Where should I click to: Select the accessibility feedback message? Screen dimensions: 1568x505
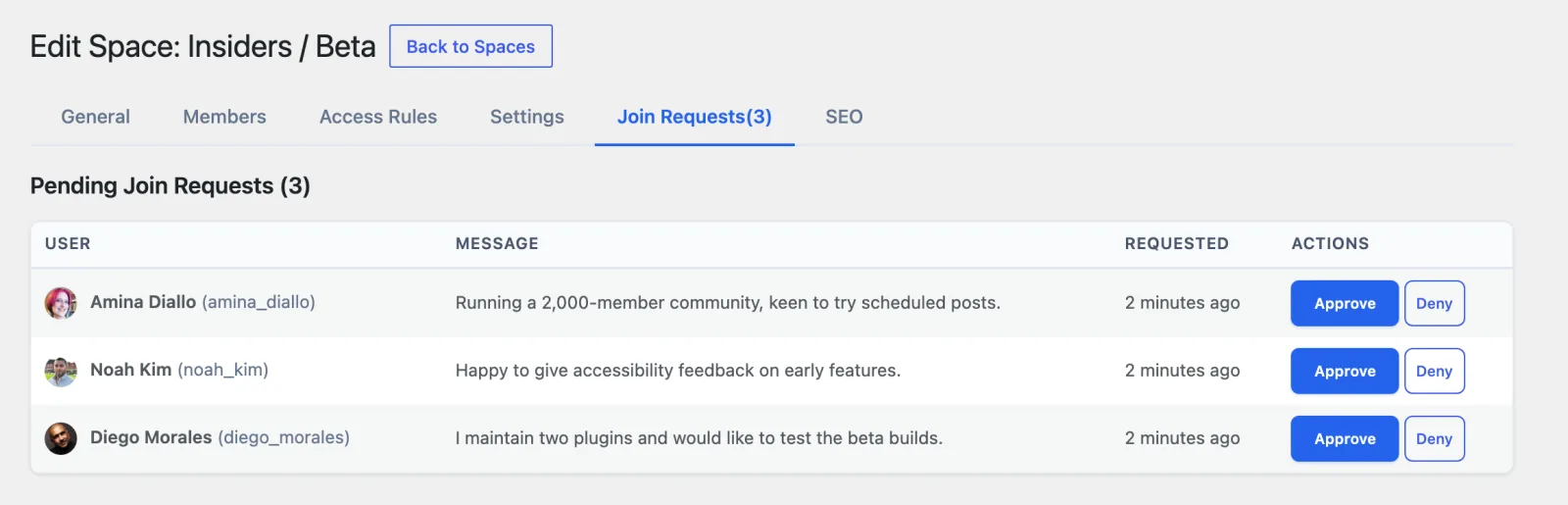[678, 371]
